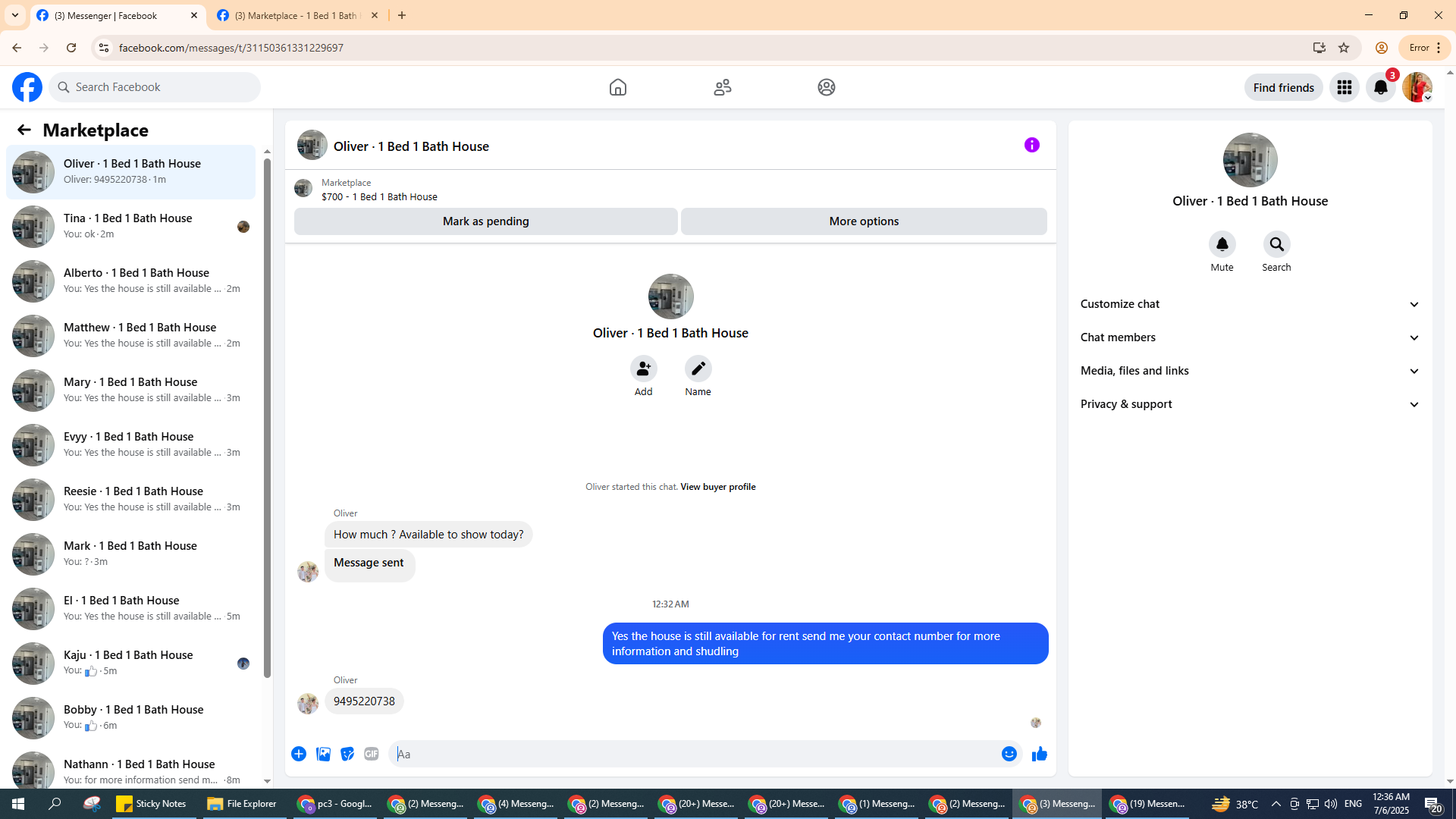Switch to the Marketplace browser tab
This screenshot has width=1456, height=819.
297,15
